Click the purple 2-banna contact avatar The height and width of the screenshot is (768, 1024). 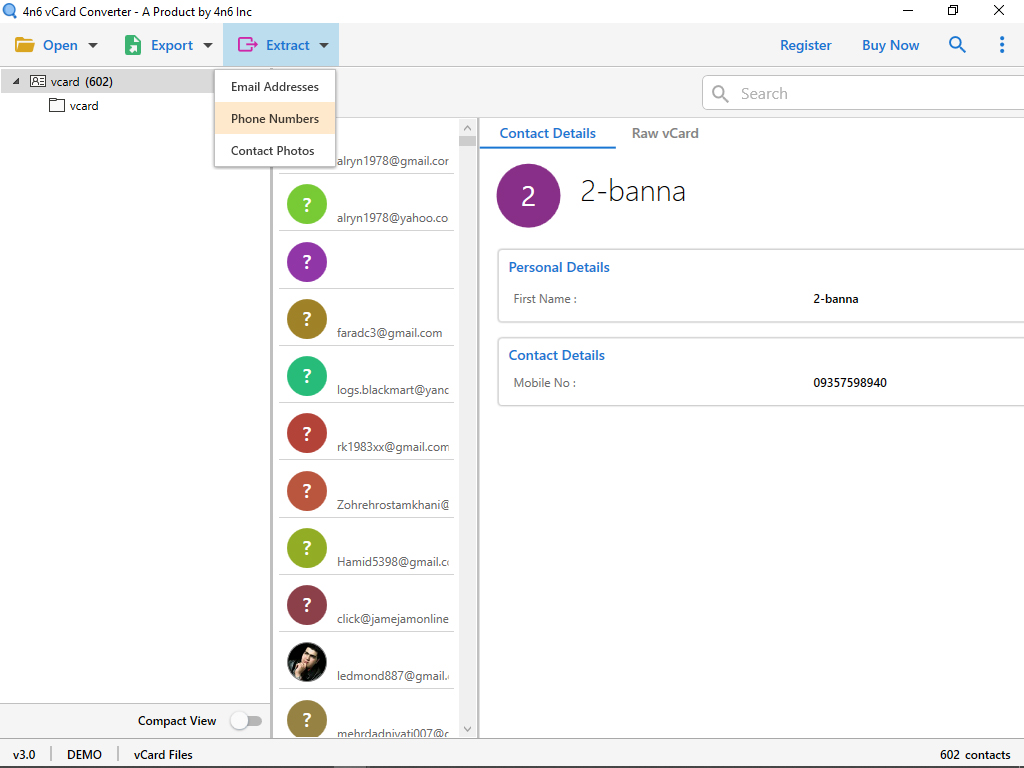[528, 195]
